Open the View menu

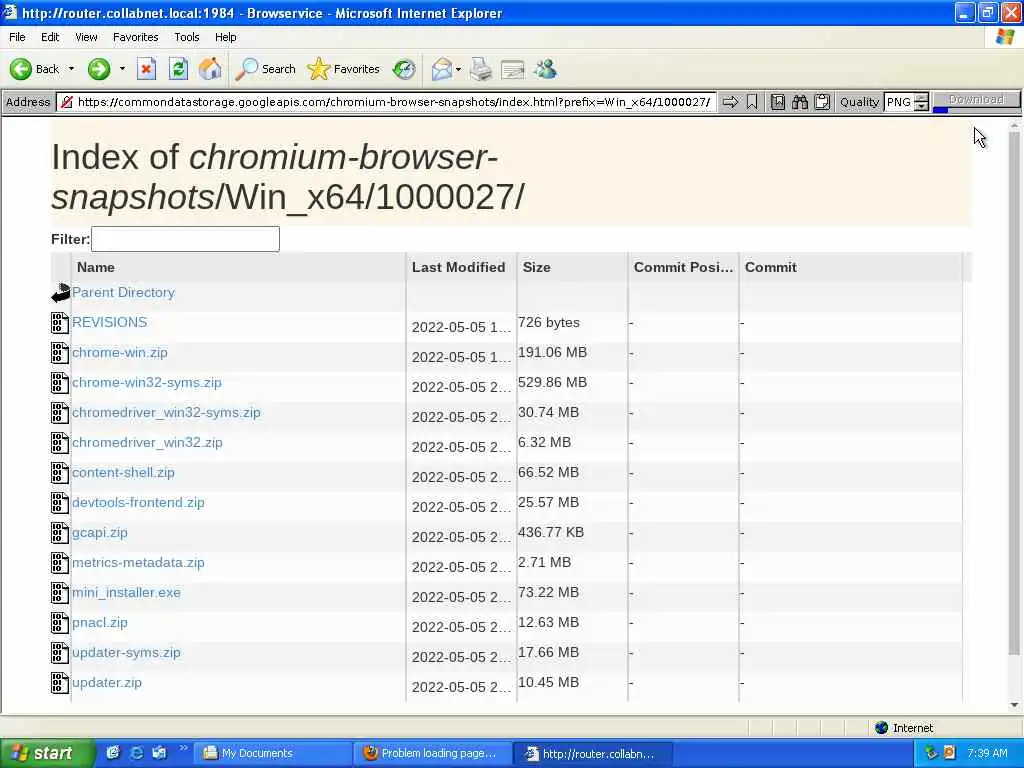[86, 37]
